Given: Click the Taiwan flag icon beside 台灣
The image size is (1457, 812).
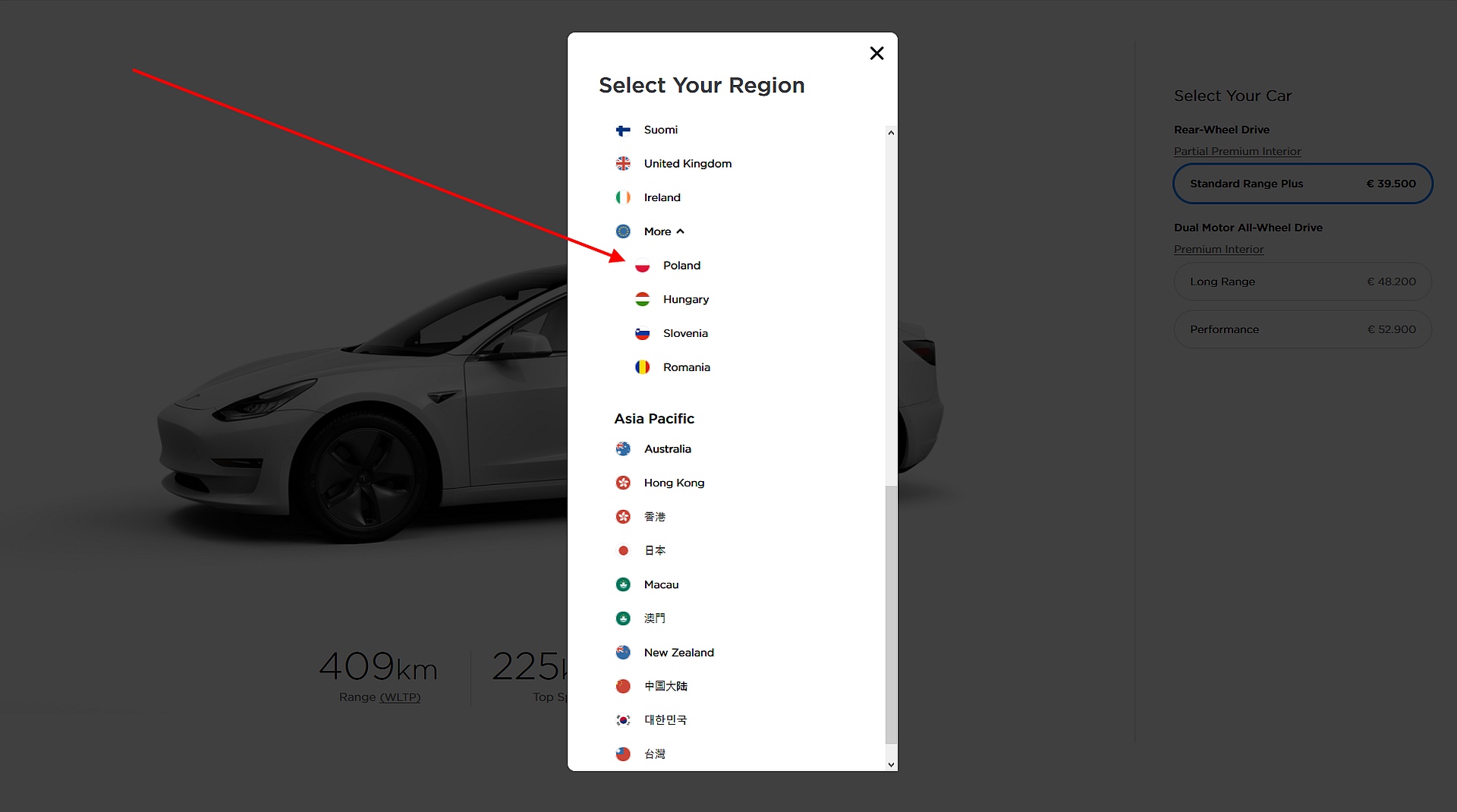Looking at the screenshot, I should click(x=623, y=754).
